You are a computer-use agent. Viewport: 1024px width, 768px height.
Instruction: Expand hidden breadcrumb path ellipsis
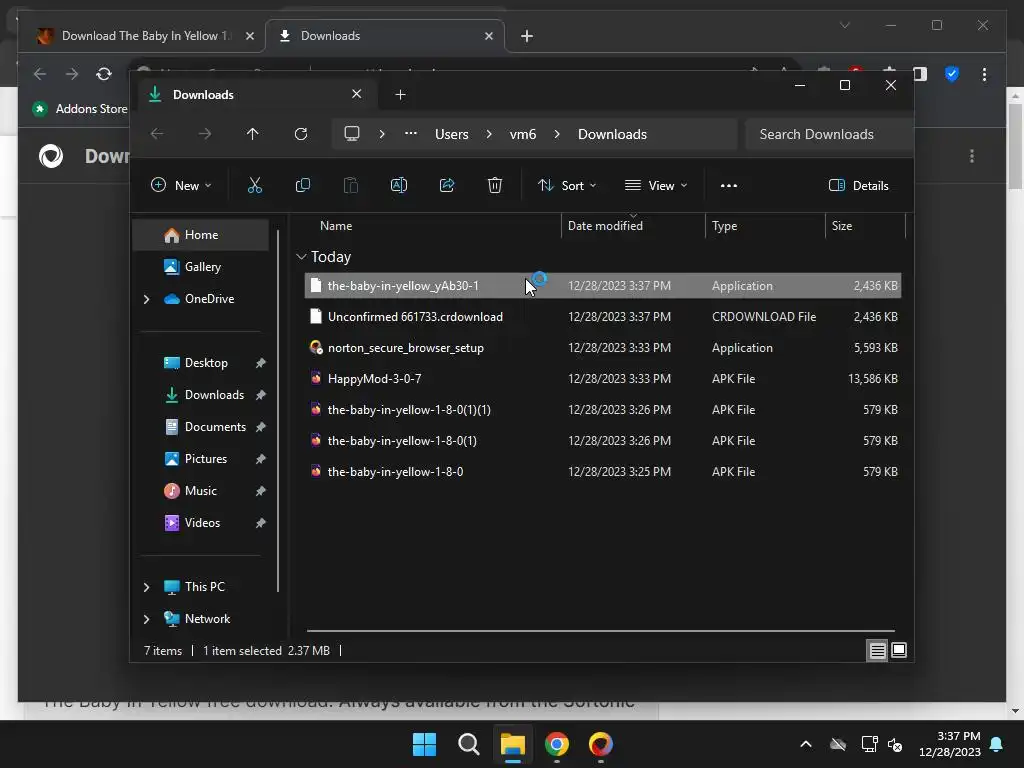[411, 133]
